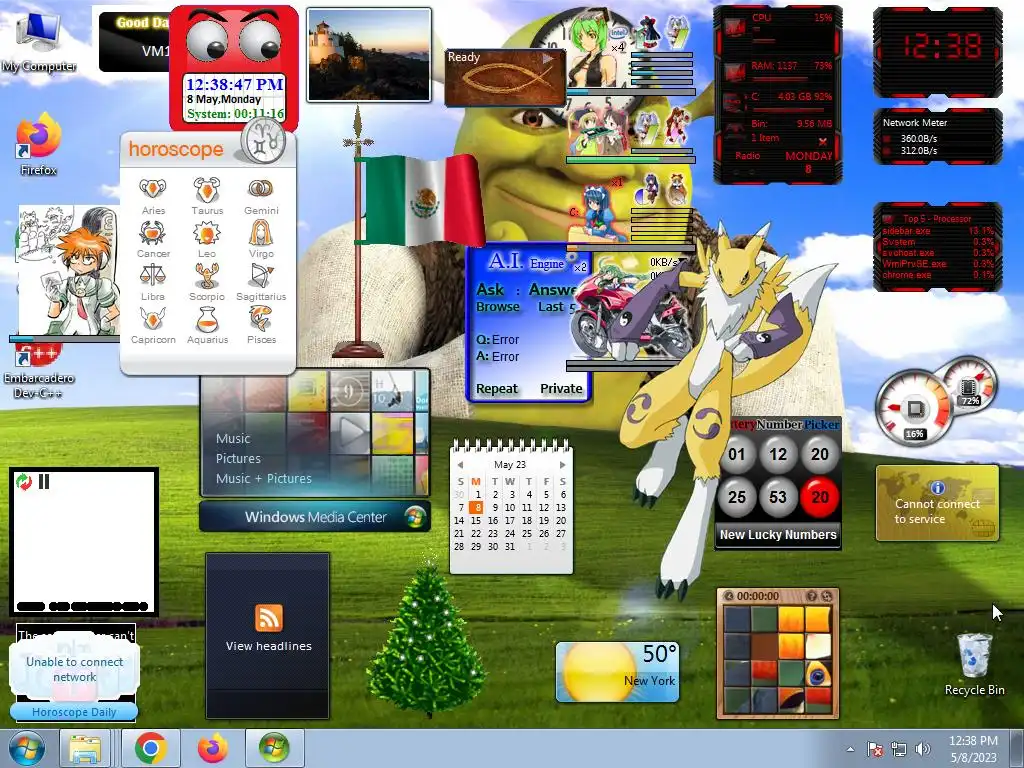Image resolution: width=1024 pixels, height=768 pixels.
Task: Select Pisces in horoscope gadget
Action: [x=261, y=326]
